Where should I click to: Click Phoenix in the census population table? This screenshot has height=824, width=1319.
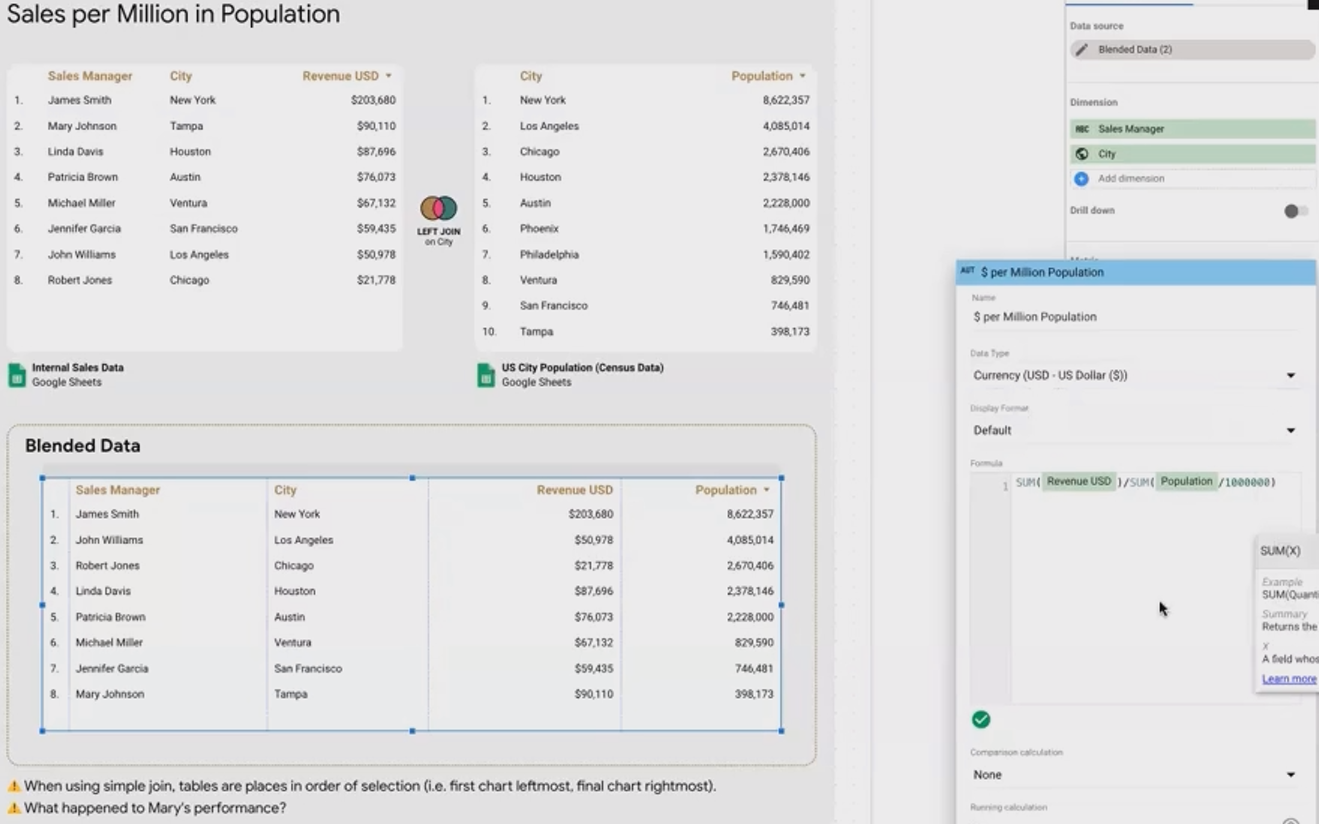coord(539,229)
